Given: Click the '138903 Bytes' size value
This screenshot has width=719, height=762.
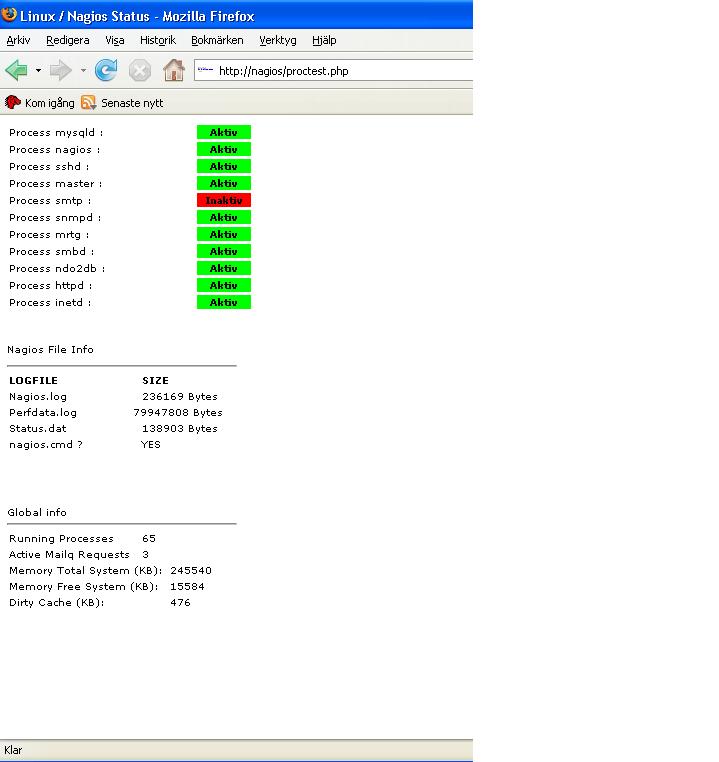Looking at the screenshot, I should tap(180, 429).
